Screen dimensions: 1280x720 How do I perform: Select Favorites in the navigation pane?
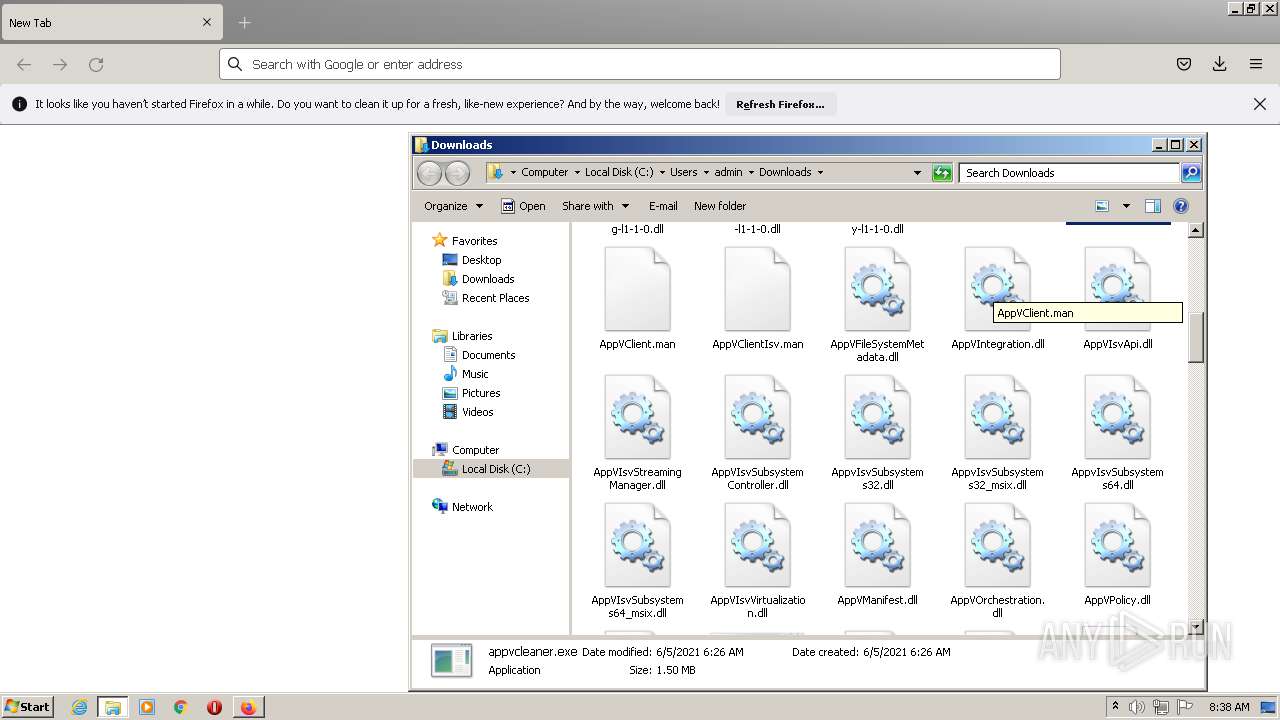point(474,241)
